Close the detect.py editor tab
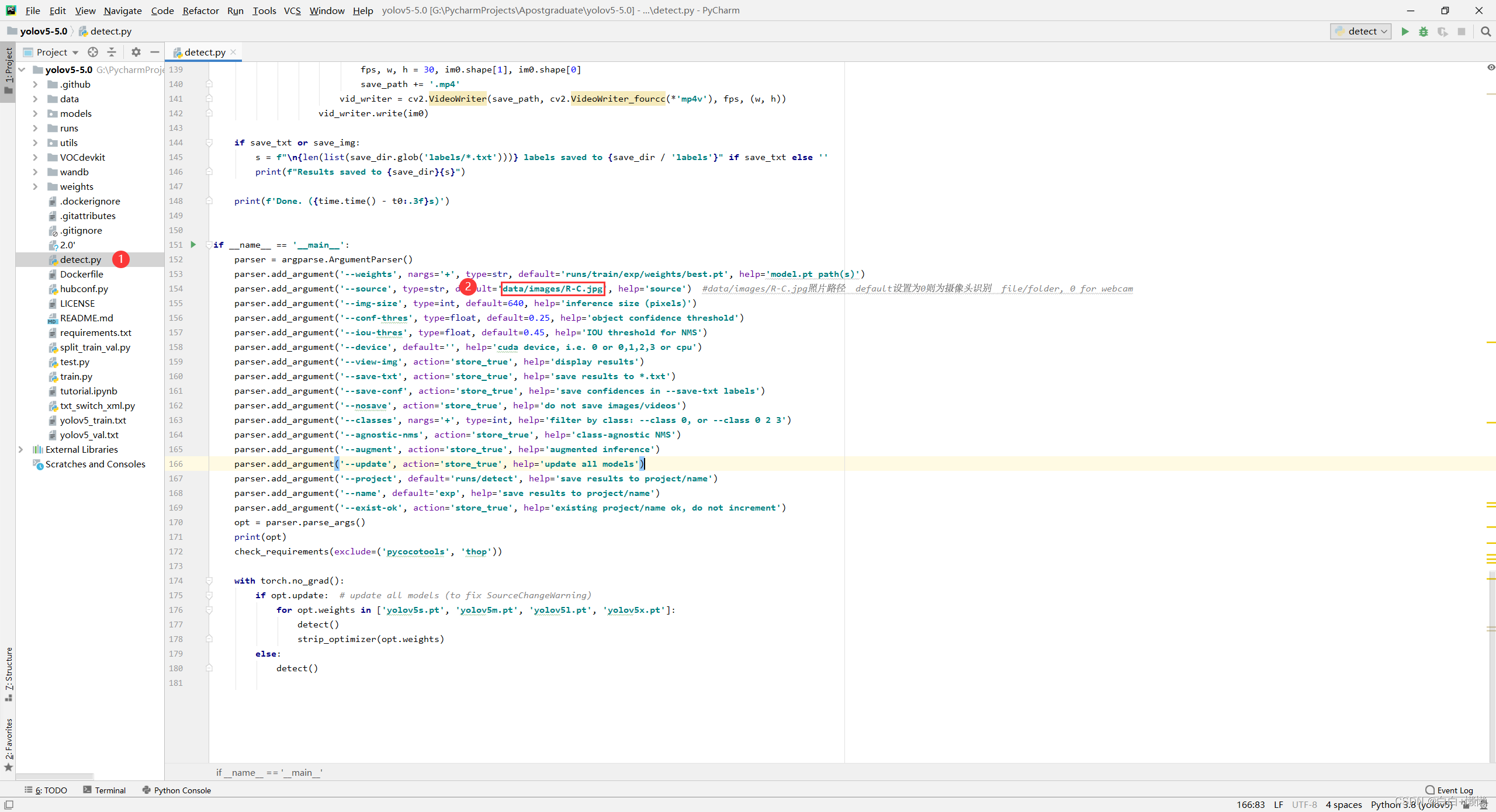 click(x=234, y=52)
